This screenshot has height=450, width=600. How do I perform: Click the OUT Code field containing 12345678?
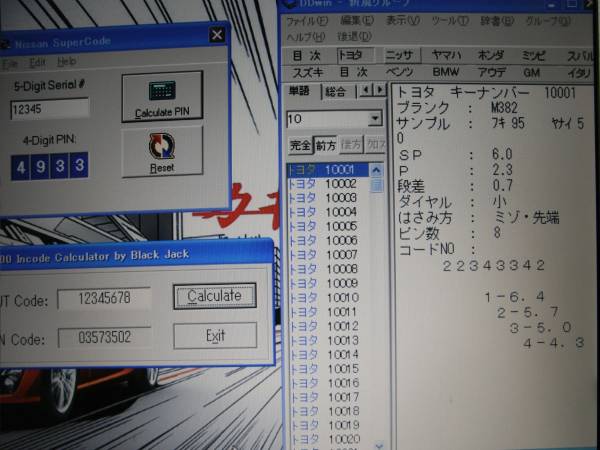[x=104, y=298]
